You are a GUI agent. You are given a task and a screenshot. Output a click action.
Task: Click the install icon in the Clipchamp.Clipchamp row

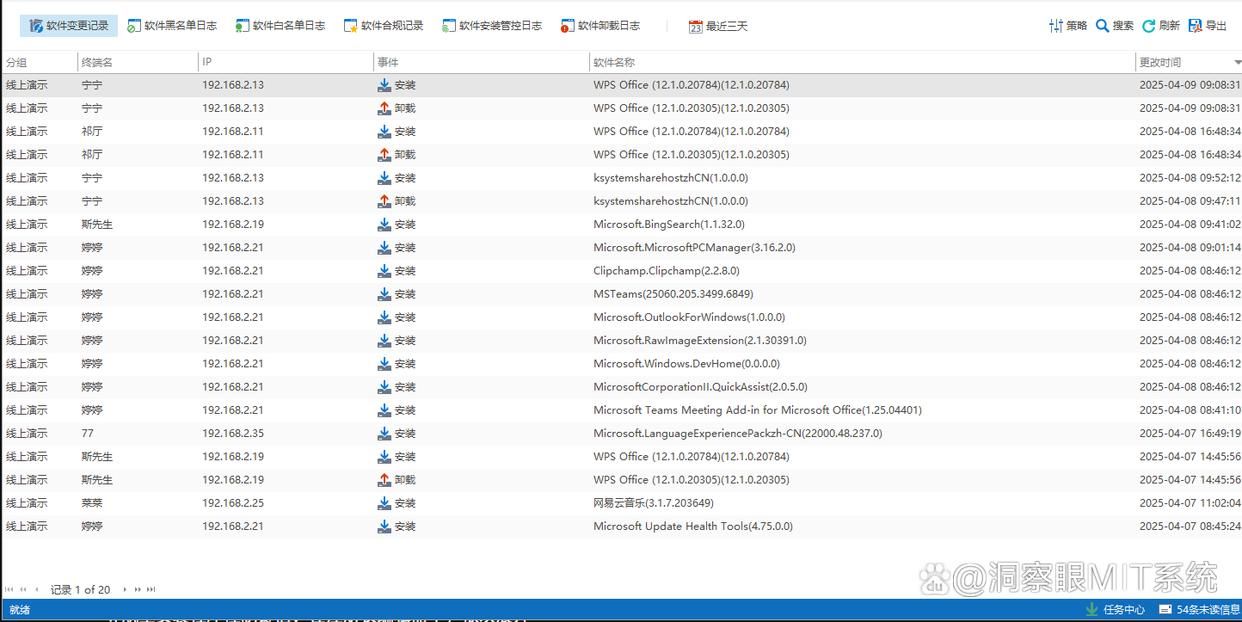pyautogui.click(x=384, y=271)
